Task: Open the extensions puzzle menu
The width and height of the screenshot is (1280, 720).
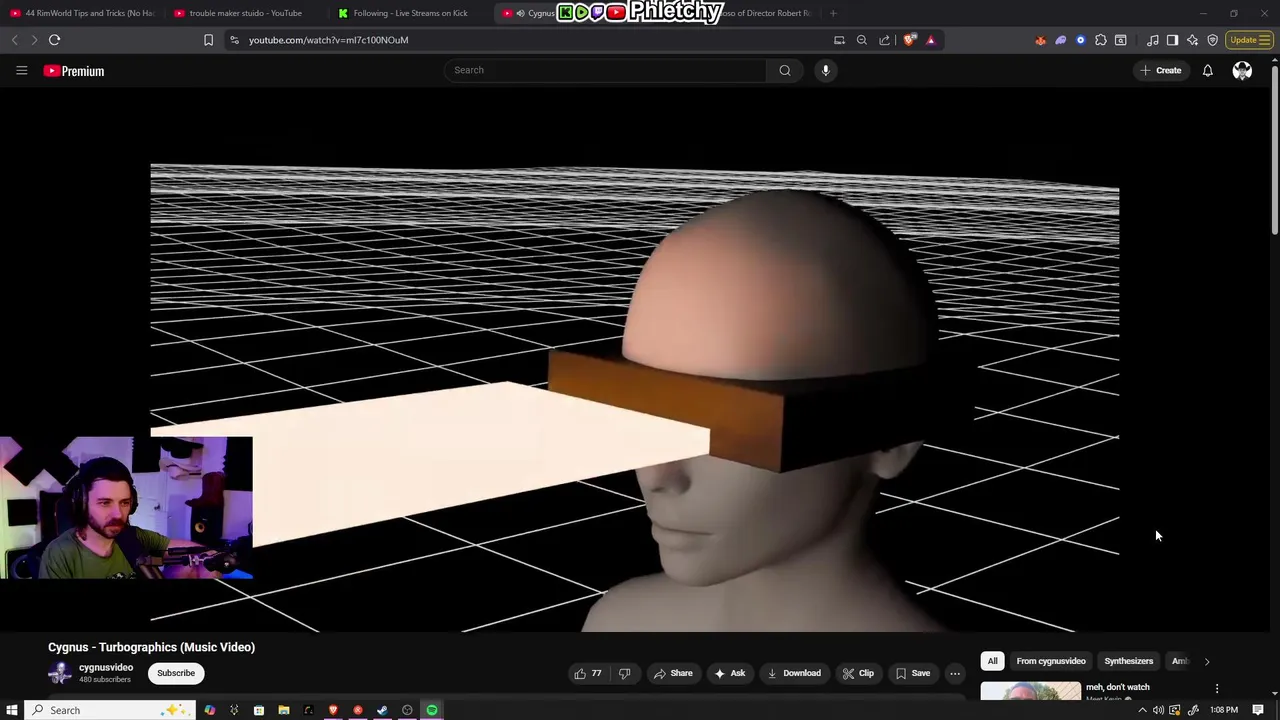Action: click(1100, 40)
